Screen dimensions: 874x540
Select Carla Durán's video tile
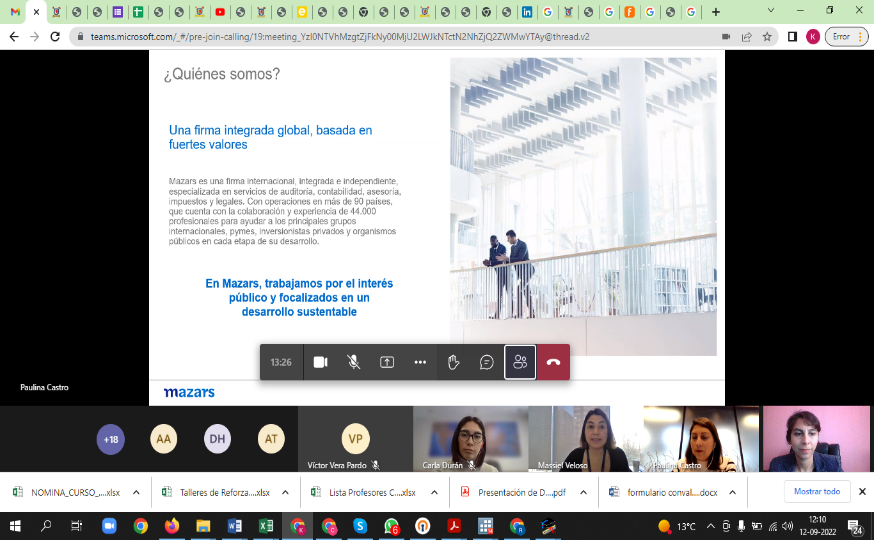coord(470,439)
